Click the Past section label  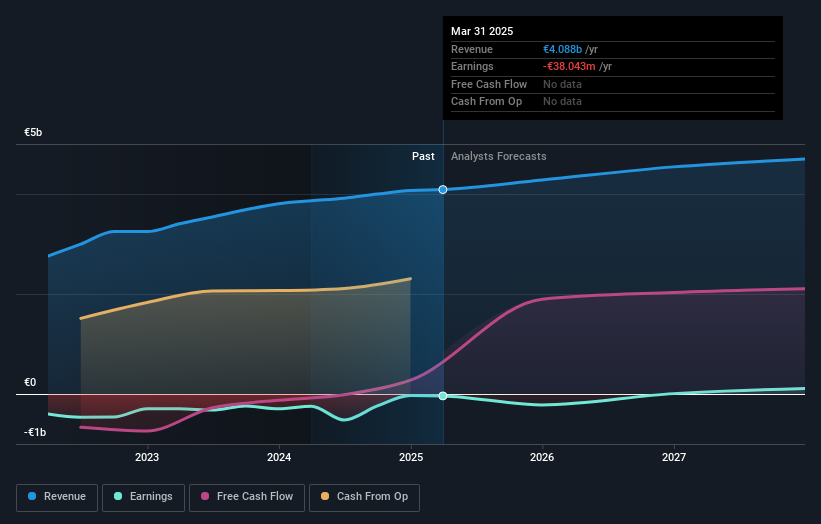423,157
